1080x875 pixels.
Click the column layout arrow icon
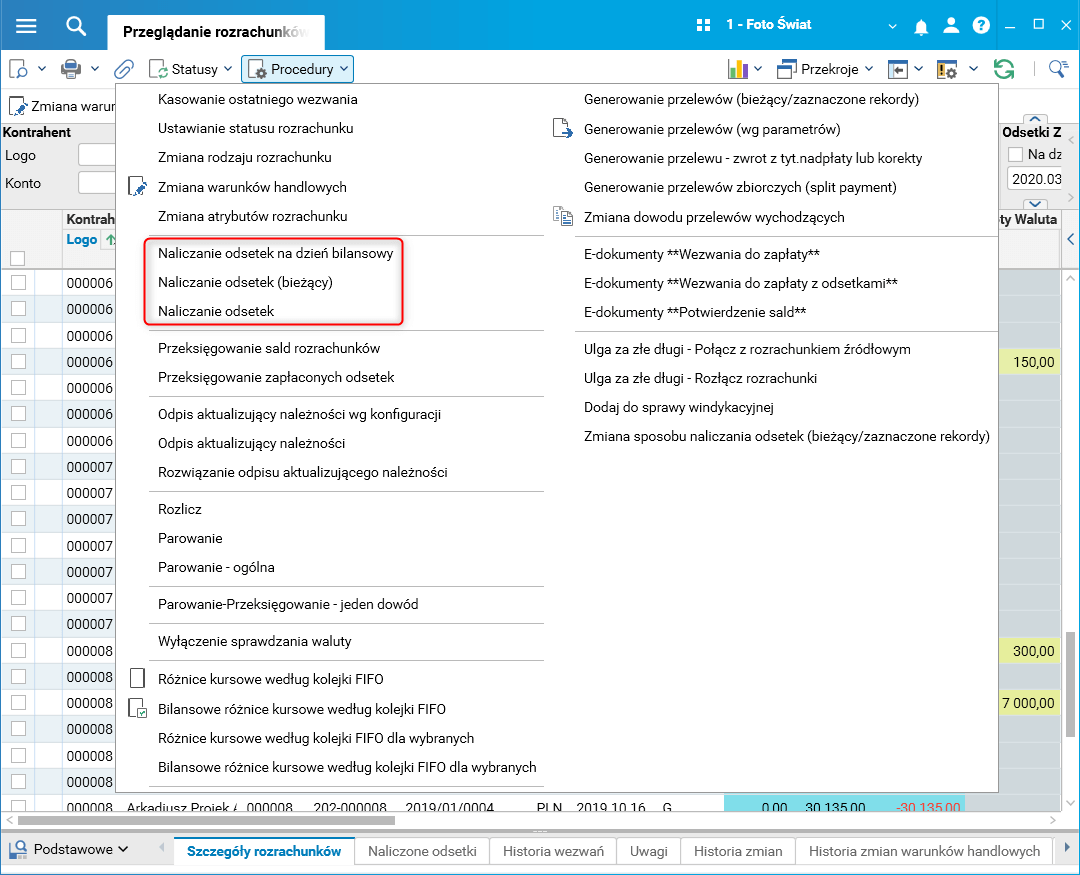pyautogui.click(x=897, y=69)
